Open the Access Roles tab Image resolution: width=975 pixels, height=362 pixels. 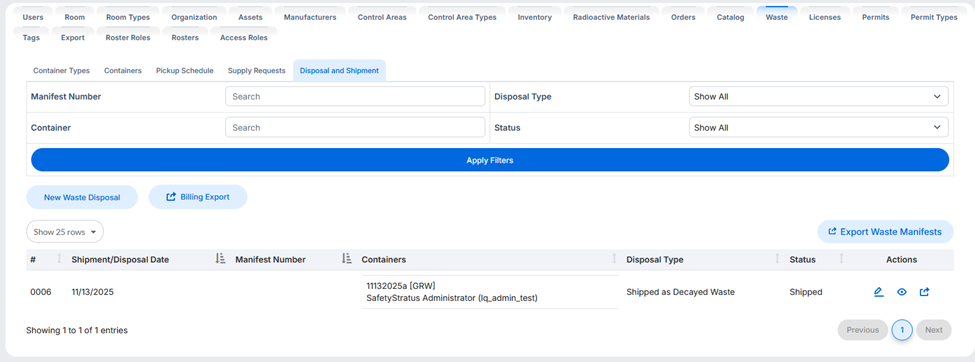click(244, 37)
